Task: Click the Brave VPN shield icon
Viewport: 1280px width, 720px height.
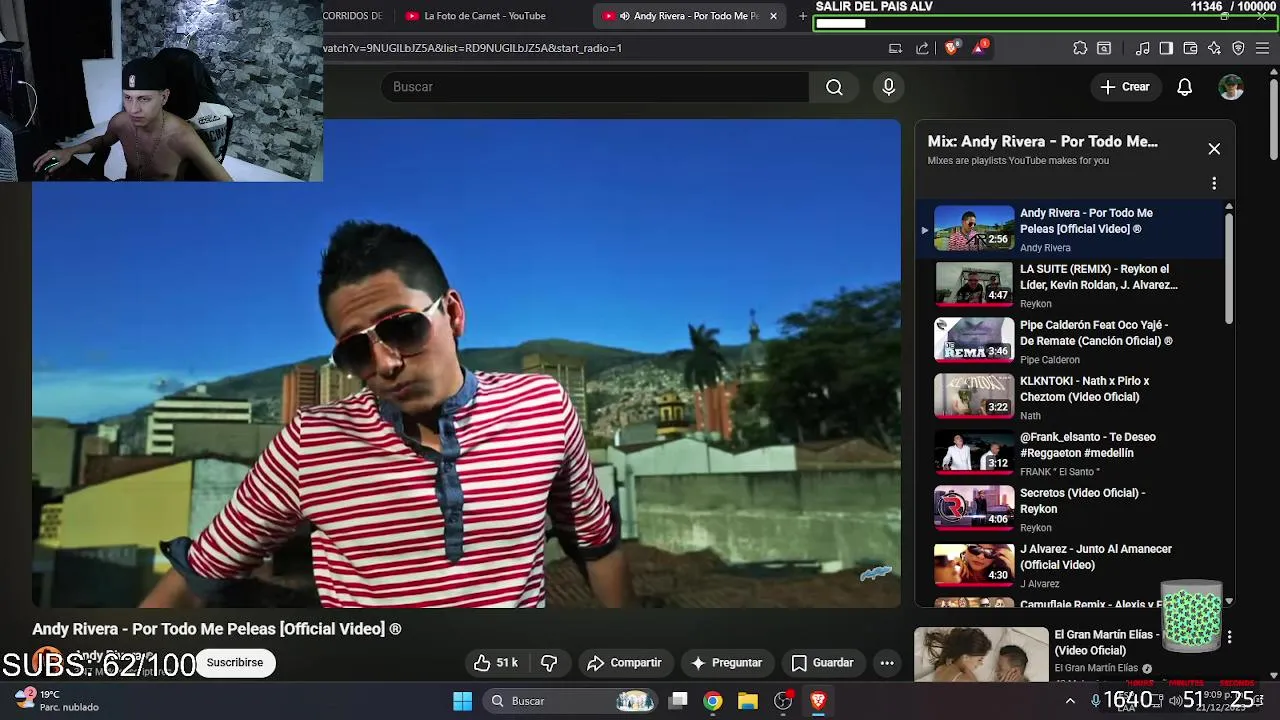Action: point(1238,48)
